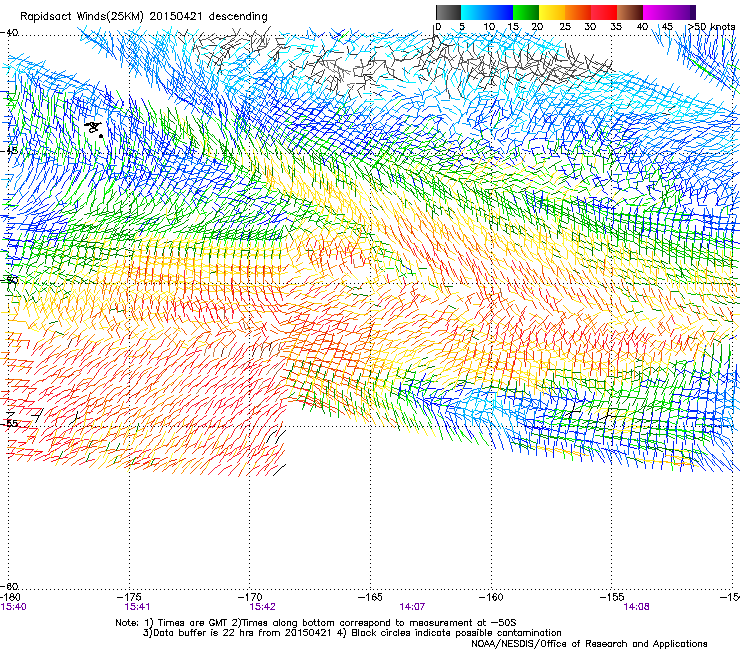Click the '15:41' pass time label
Screen dimensions: 740x650
click(137, 607)
